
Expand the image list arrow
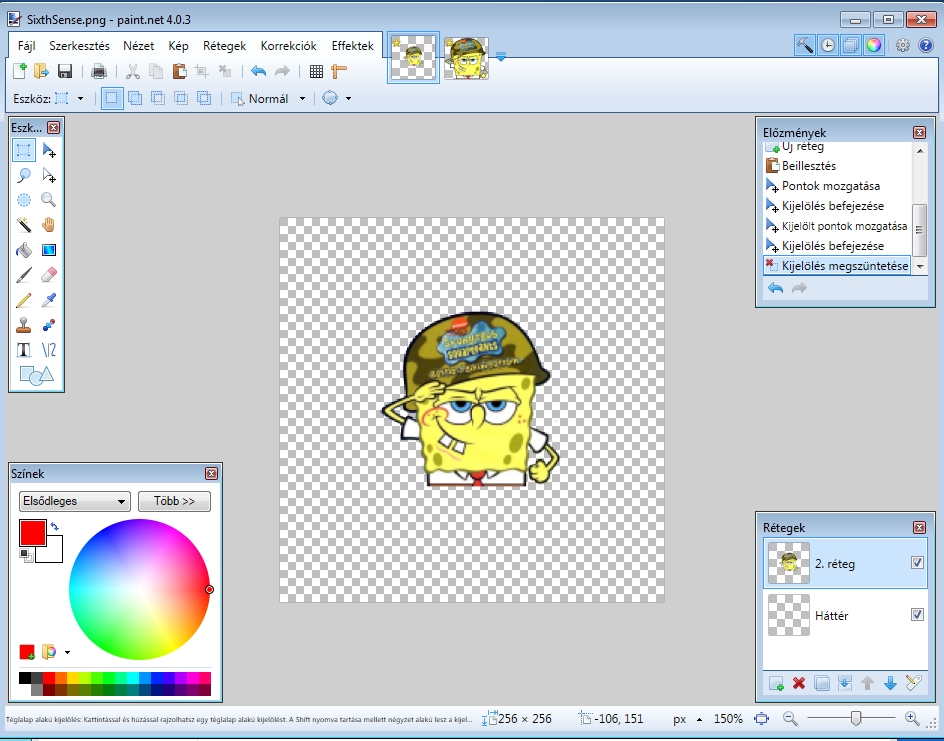(x=501, y=57)
